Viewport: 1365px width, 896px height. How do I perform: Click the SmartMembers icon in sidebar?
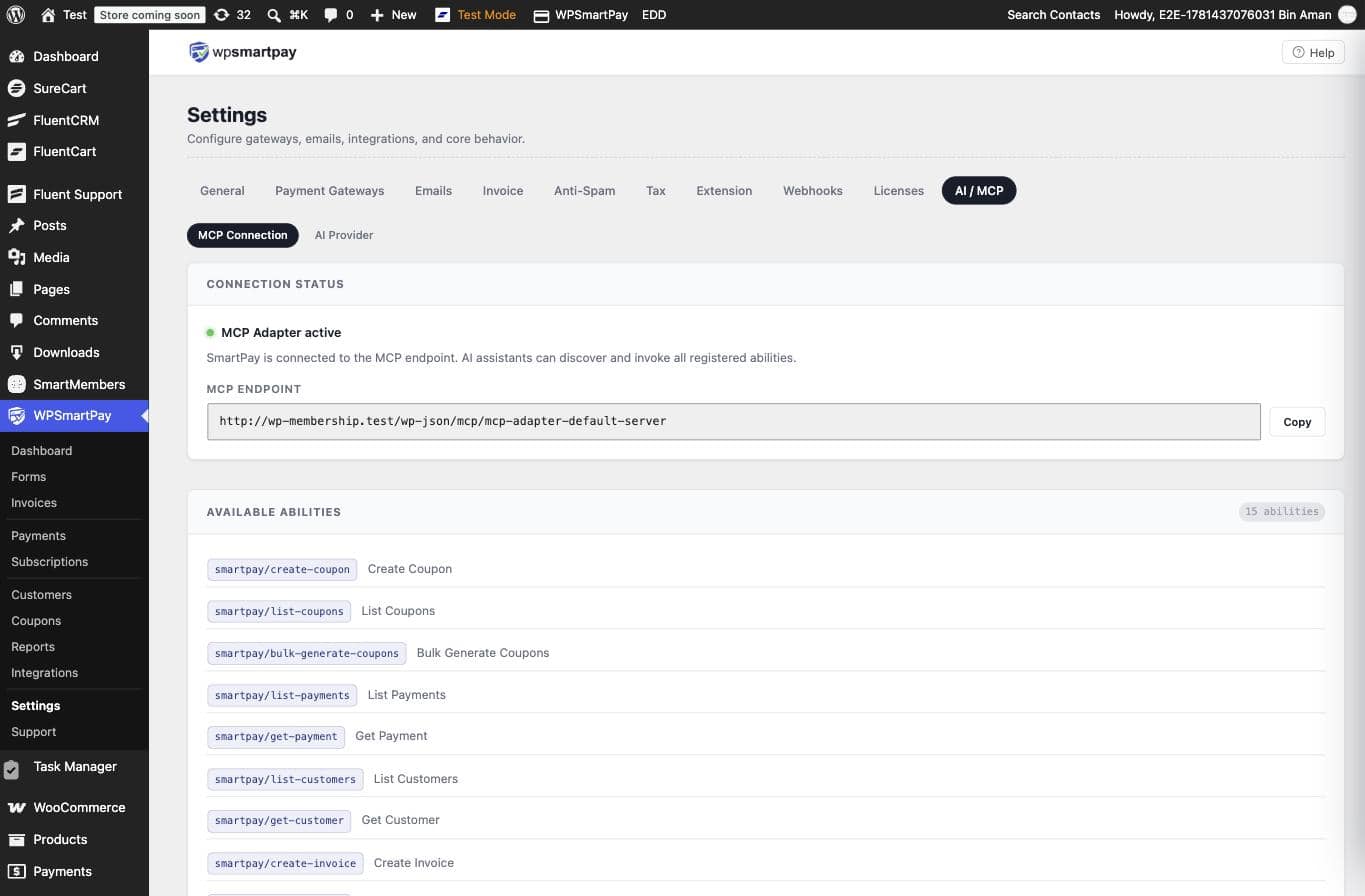(16, 384)
